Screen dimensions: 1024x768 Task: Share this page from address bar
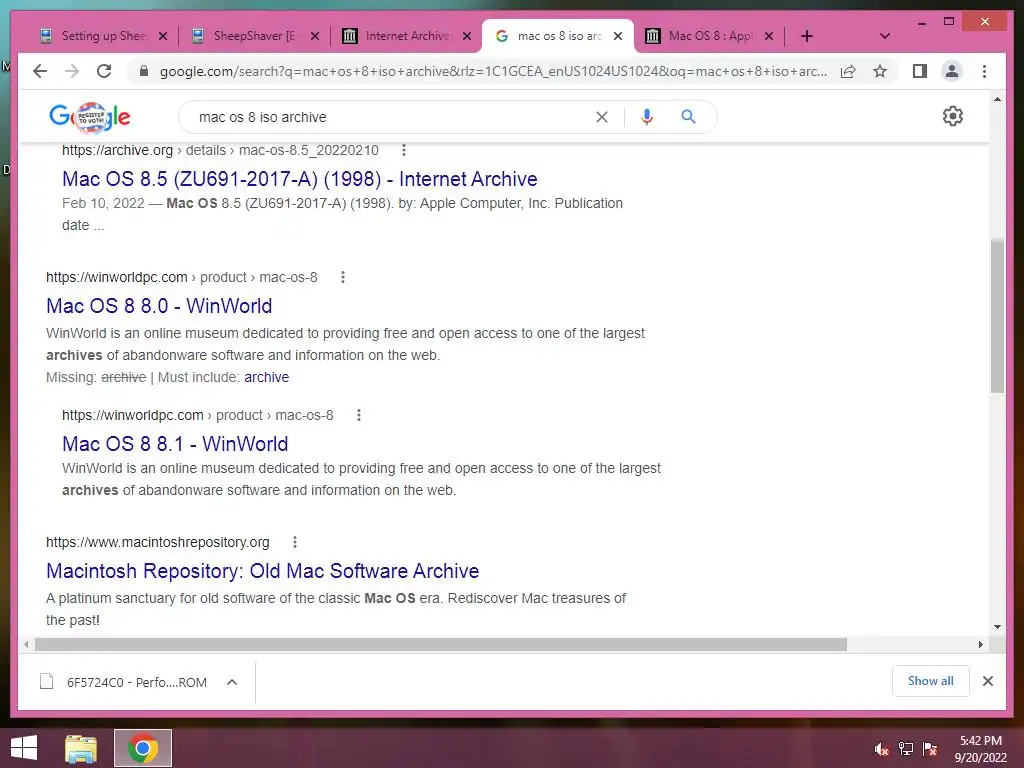[x=848, y=71]
